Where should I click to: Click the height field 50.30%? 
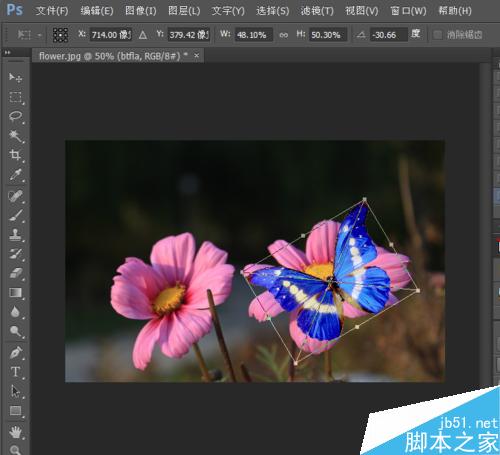(328, 35)
